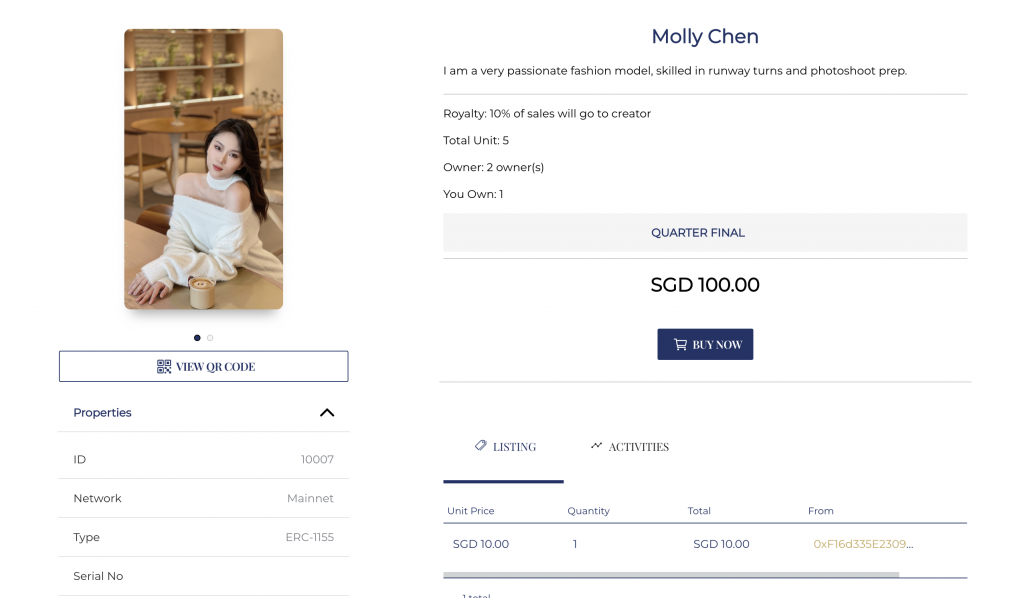
Task: Click the trend-line icon beside Activities
Action: [596, 445]
